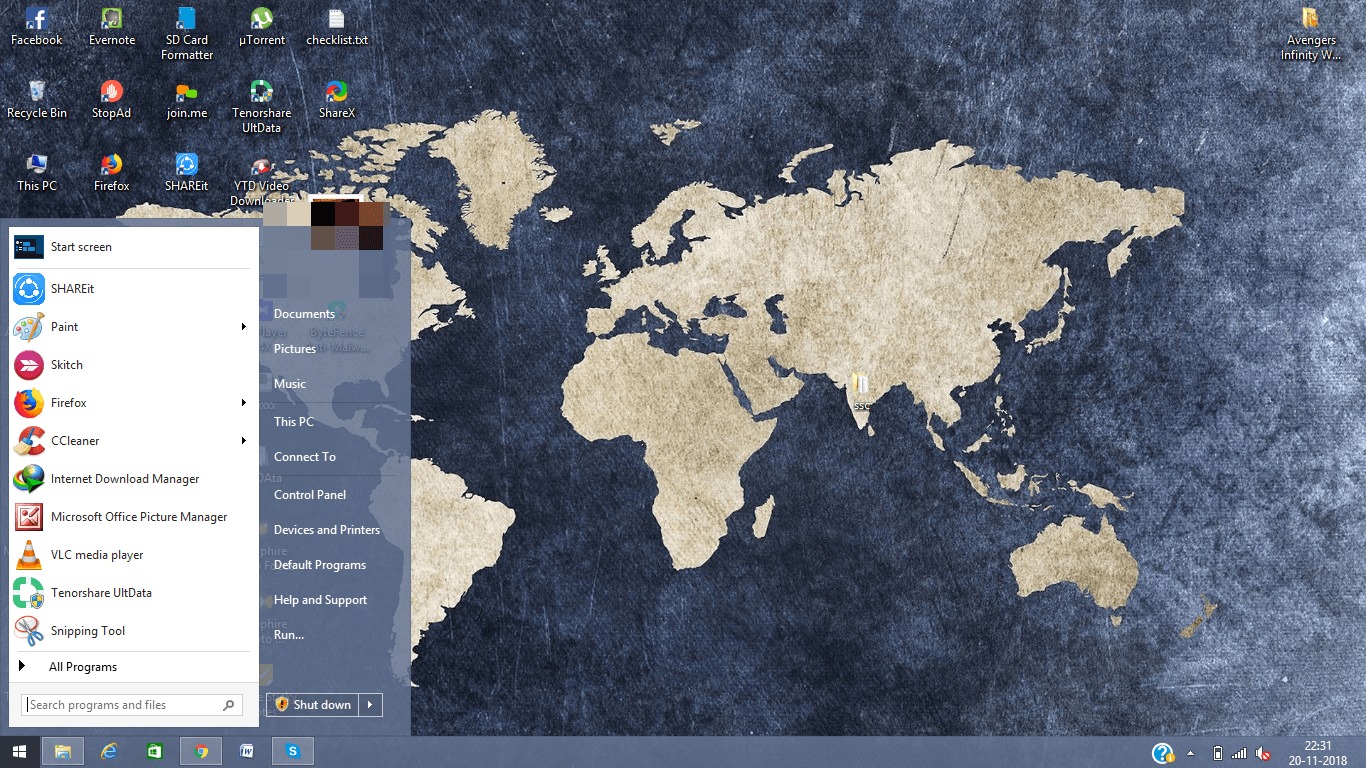The image size is (1366, 768).
Task: Open Music from Start menu
Action: (290, 384)
